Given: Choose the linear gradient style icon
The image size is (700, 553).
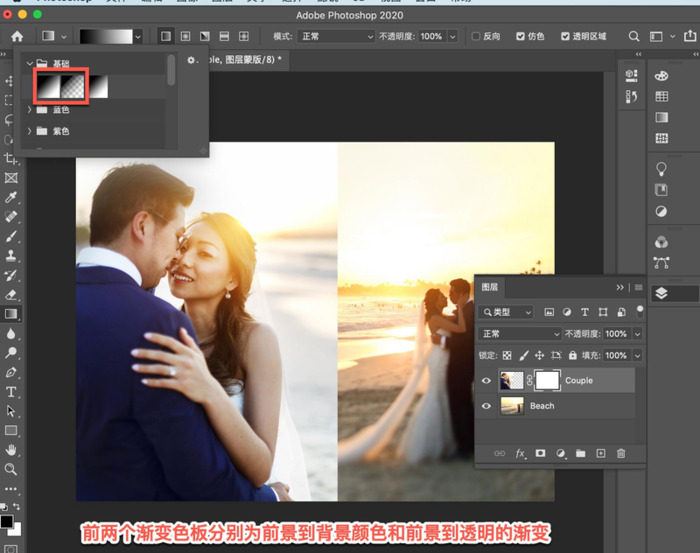Looking at the screenshot, I should click(166, 36).
